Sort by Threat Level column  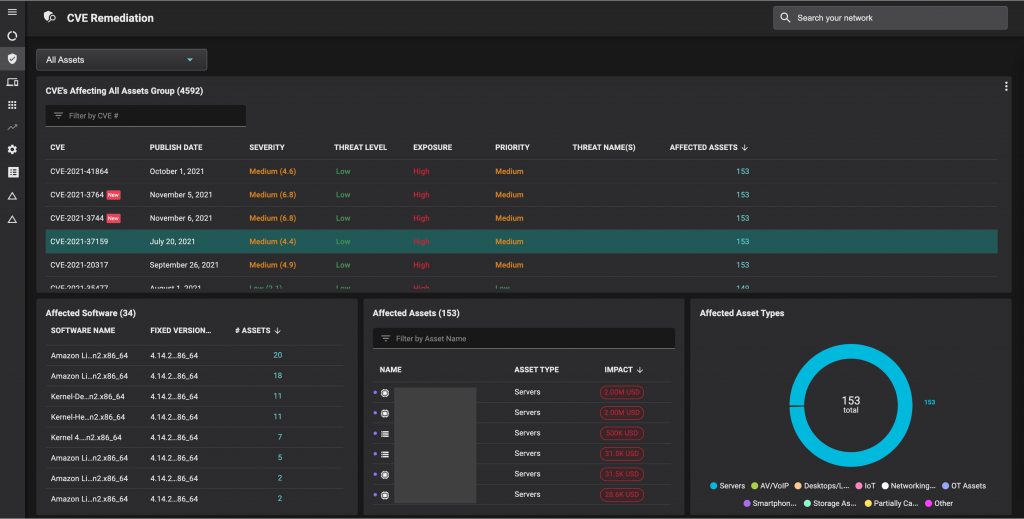(x=360, y=148)
